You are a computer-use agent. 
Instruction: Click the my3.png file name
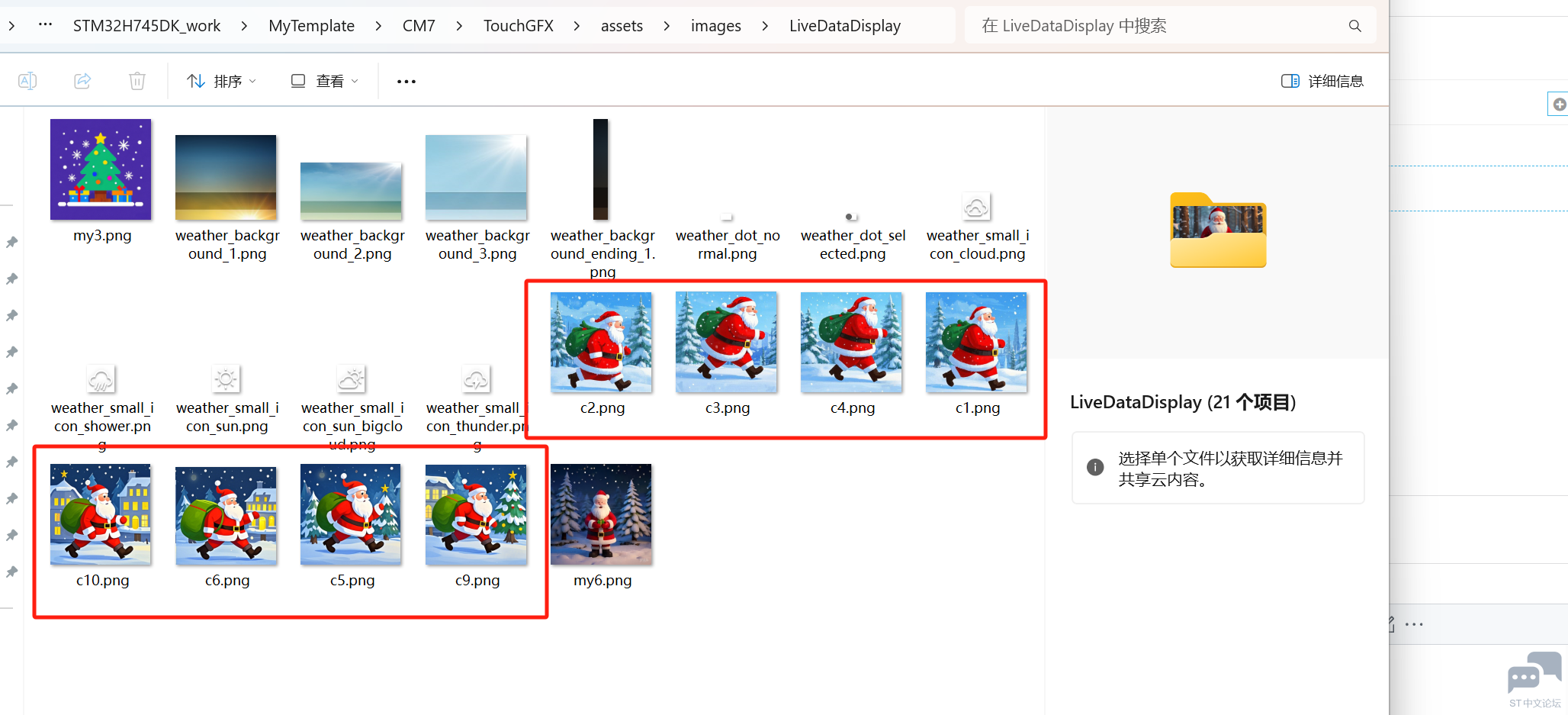(x=102, y=236)
